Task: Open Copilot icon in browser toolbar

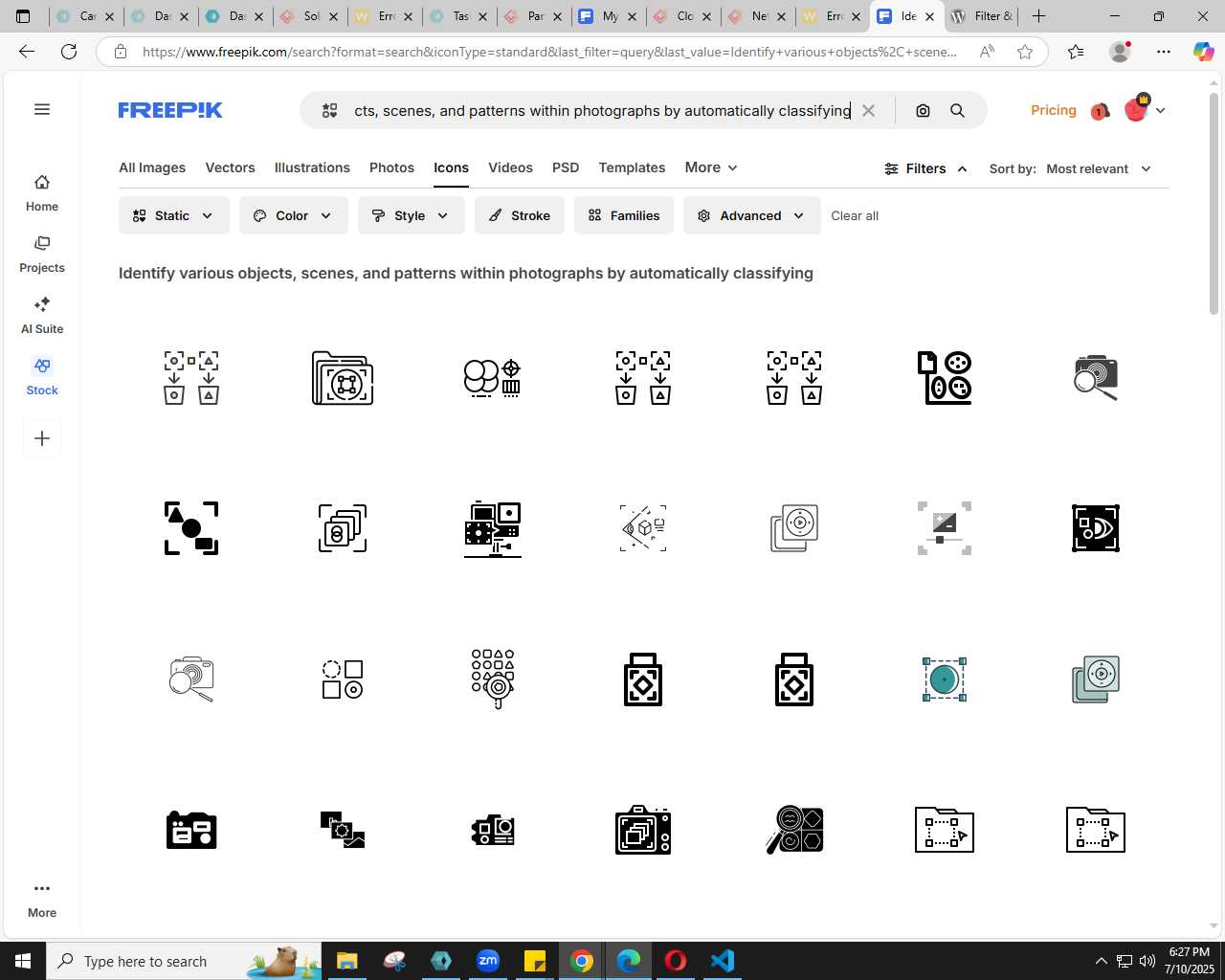Action: click(x=1203, y=52)
